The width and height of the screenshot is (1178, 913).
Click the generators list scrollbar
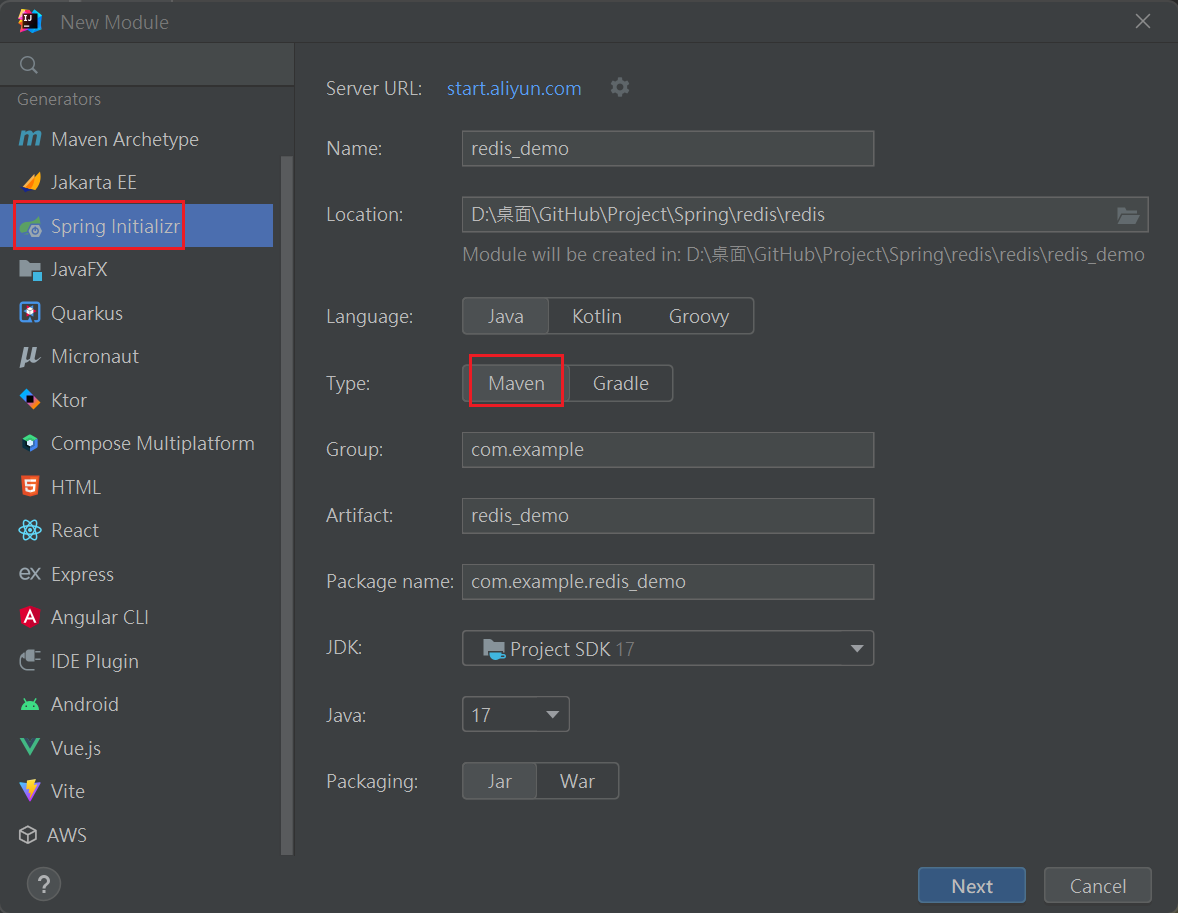286,505
